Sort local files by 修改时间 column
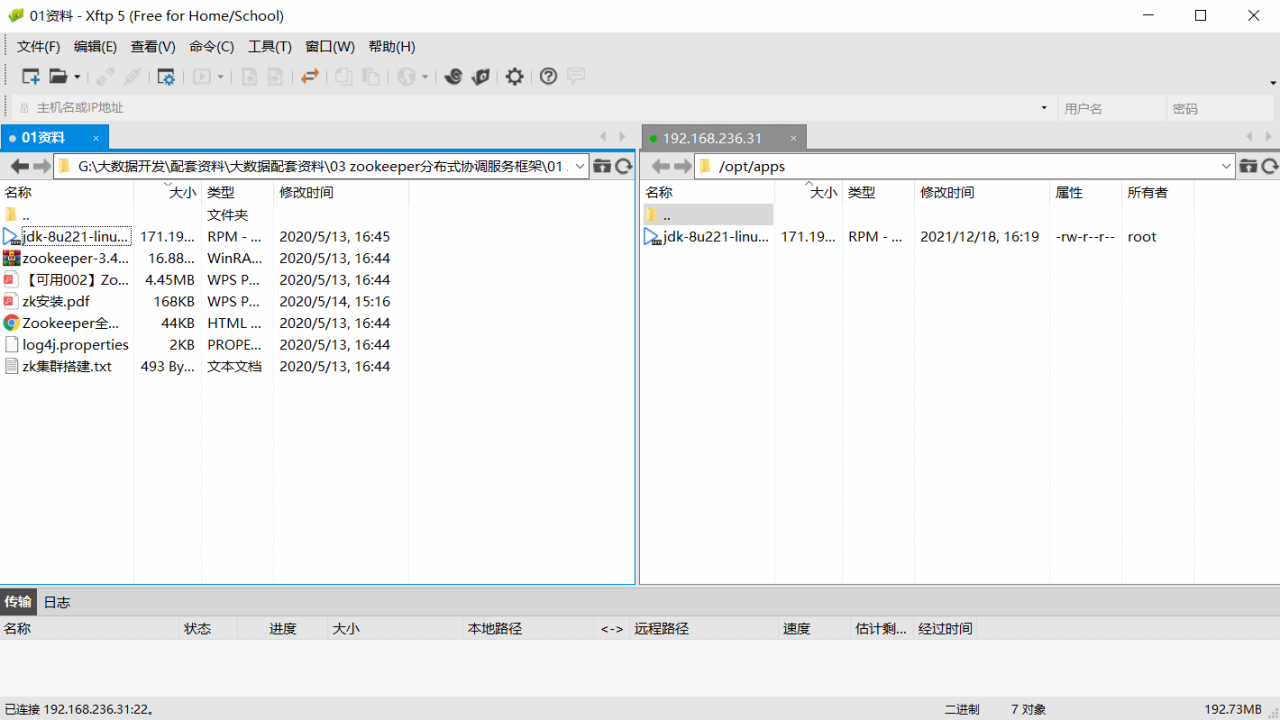Screen dimensions: 1280x720 click(341, 192)
